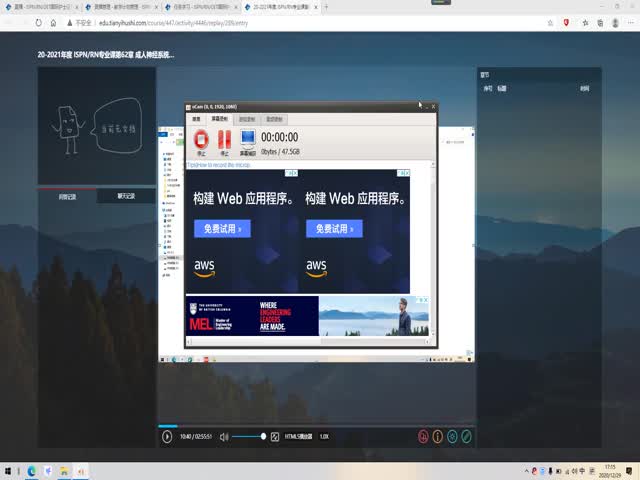Switch to the second browser tab
The width and height of the screenshot is (640, 480).
point(120,7)
